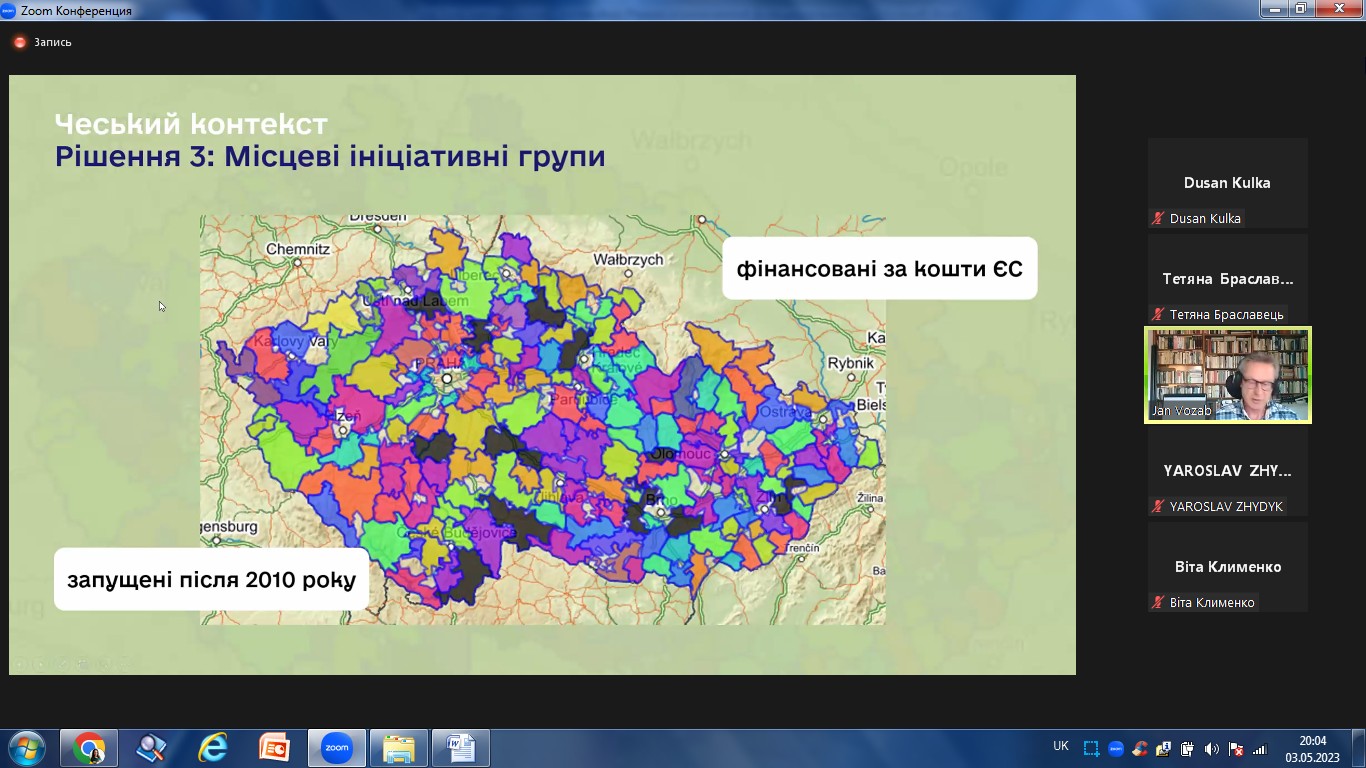Open Windows Explorer folder in the taskbar
The image size is (1366, 768).
pyautogui.click(x=398, y=748)
